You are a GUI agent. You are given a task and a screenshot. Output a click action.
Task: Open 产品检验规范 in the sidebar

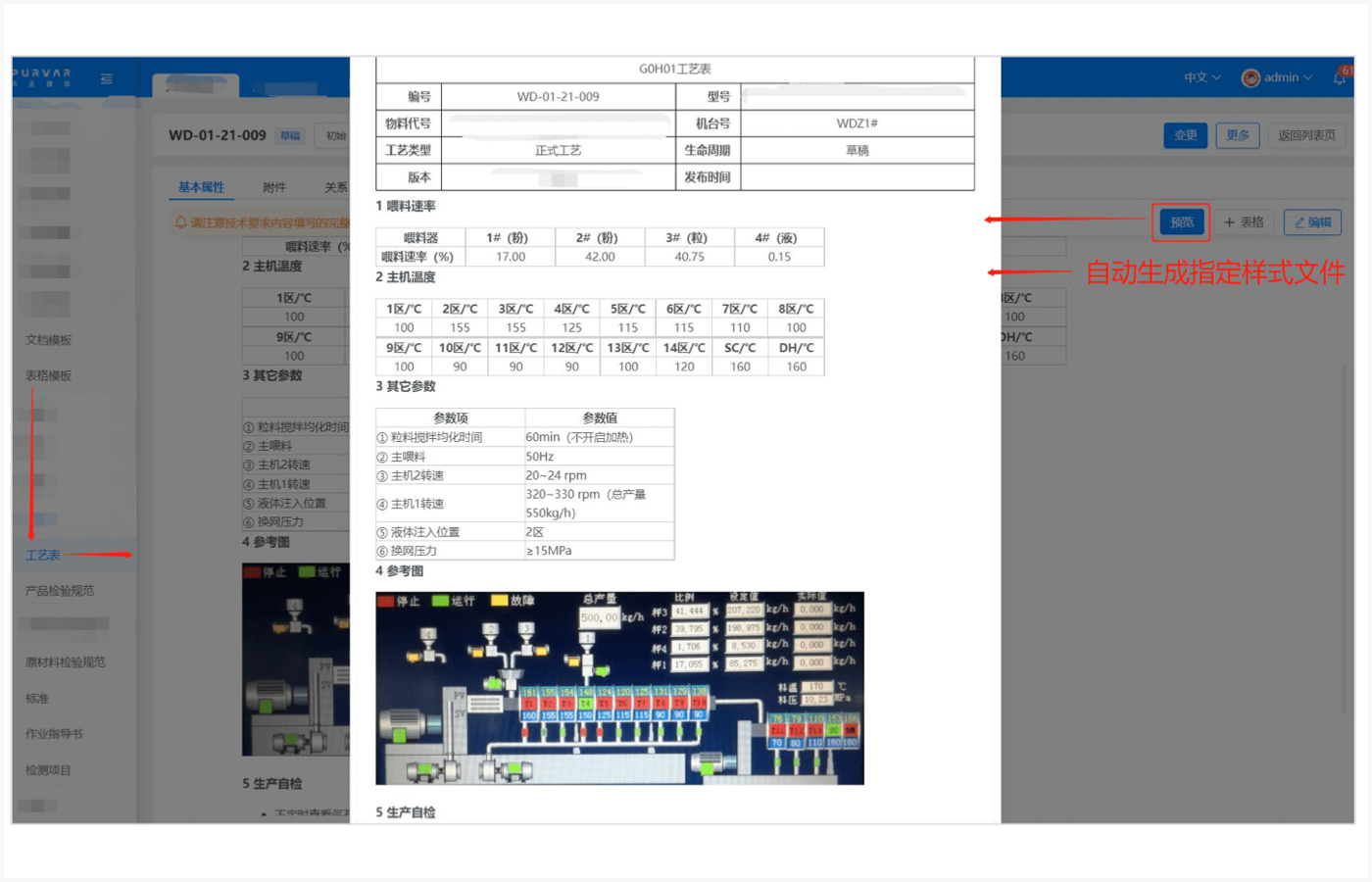60,591
